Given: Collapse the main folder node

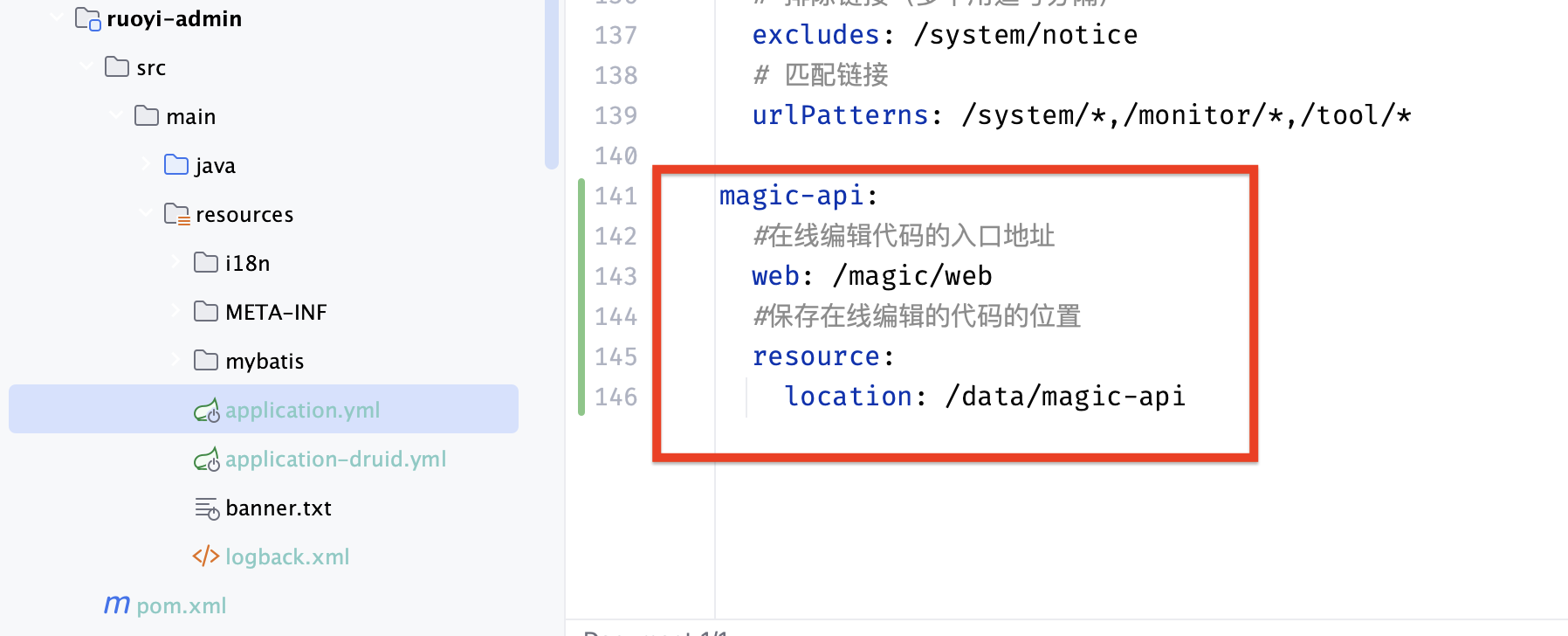Looking at the screenshot, I should [116, 115].
